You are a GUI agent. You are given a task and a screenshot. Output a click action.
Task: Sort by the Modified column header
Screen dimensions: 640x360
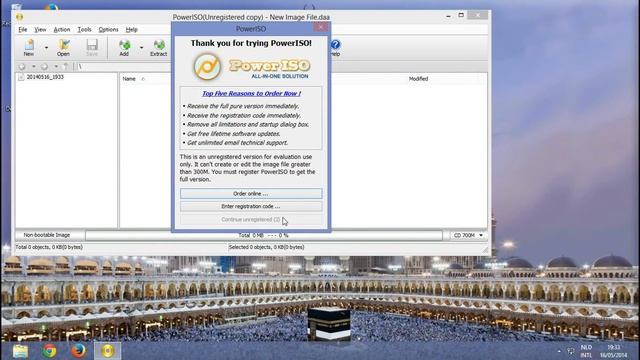coord(418,78)
